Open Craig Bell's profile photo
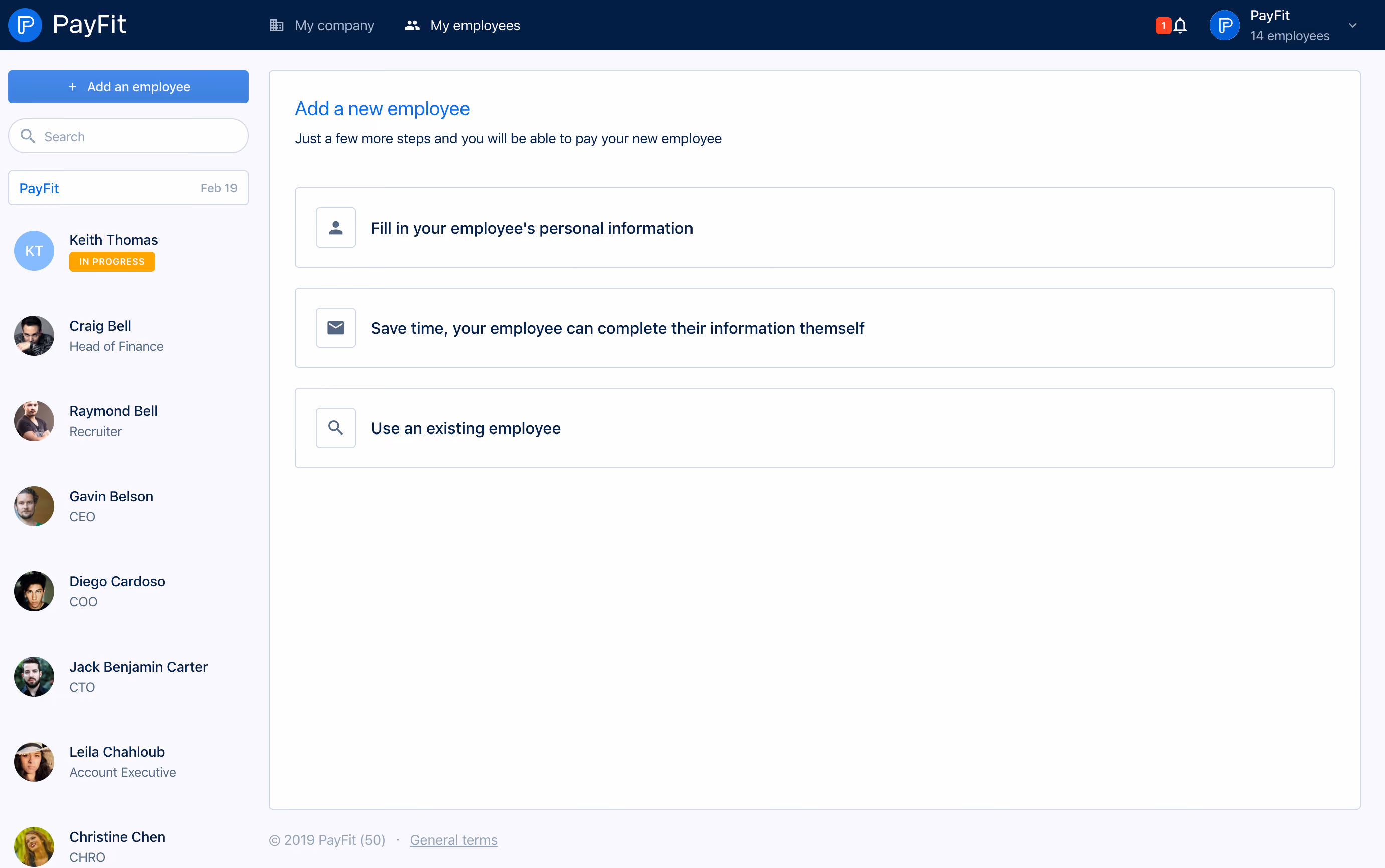 pos(34,336)
